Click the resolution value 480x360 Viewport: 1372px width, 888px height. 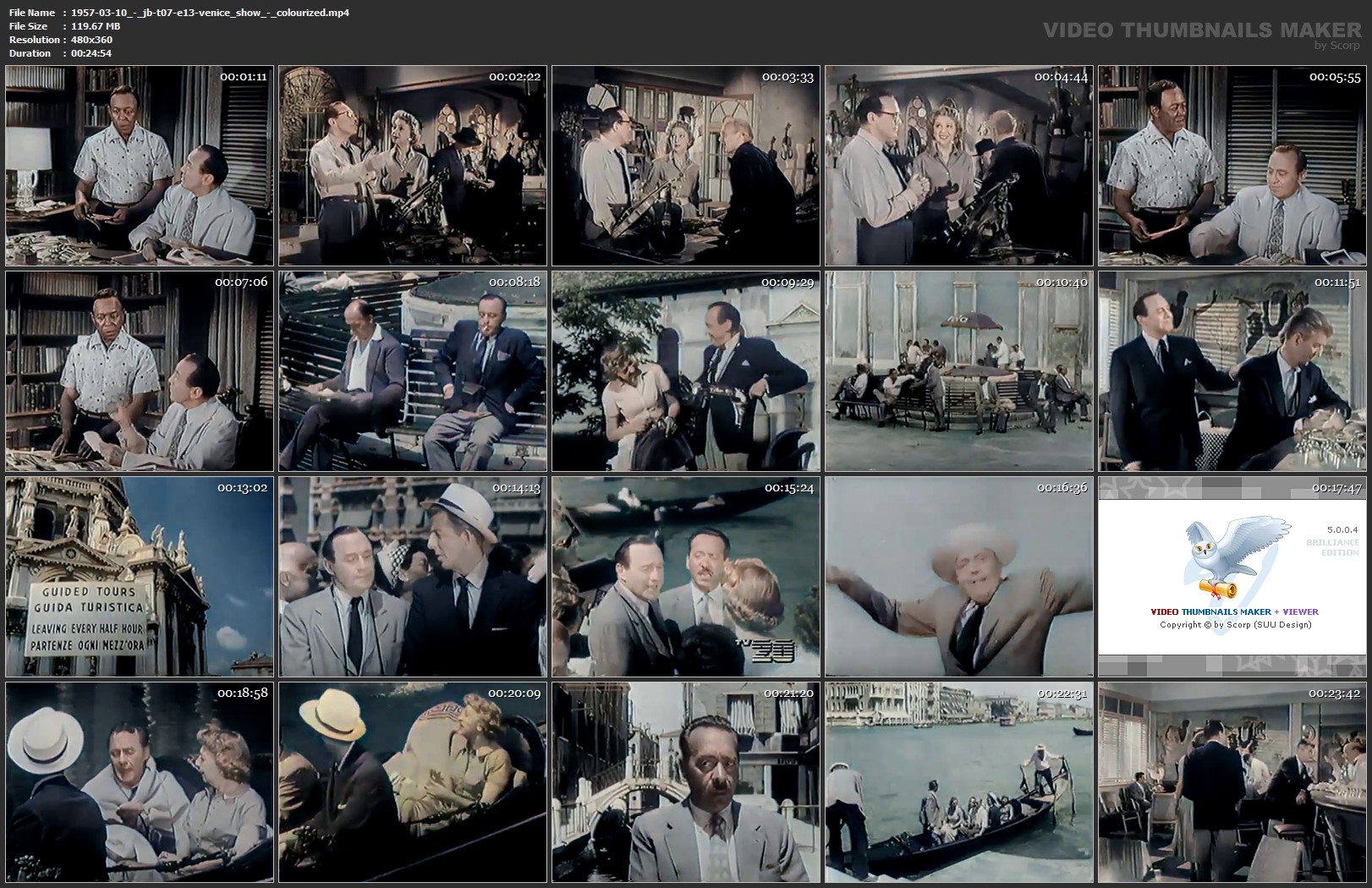click(92, 40)
